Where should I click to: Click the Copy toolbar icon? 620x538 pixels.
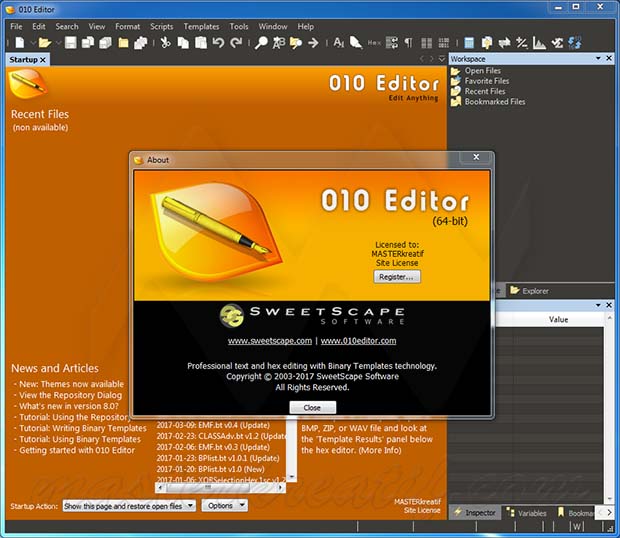[x=183, y=42]
